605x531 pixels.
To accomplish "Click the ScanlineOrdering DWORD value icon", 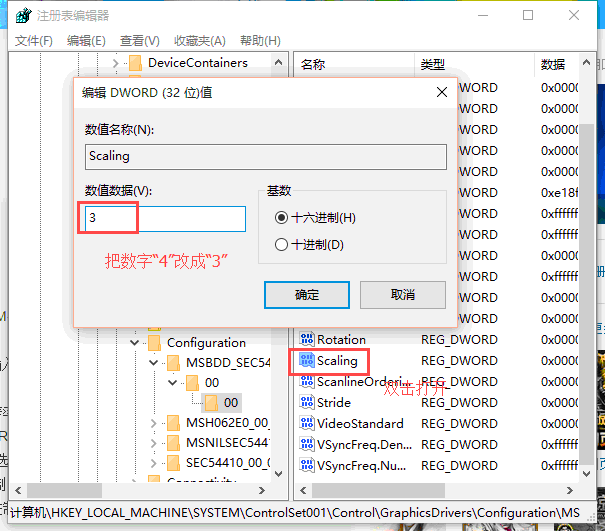I will [x=307, y=381].
